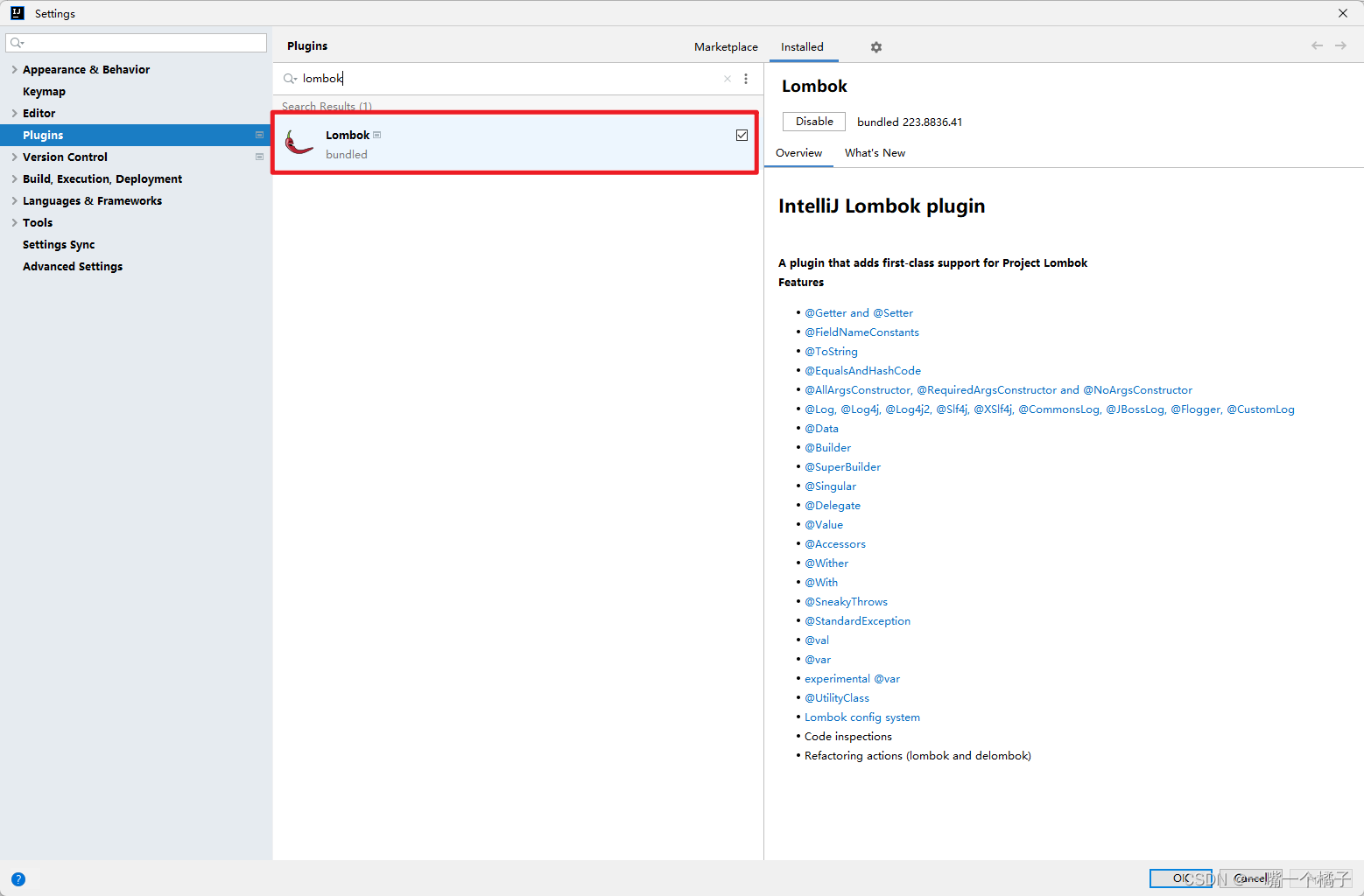
Task: Open the @Getter and @Setter link
Action: 859,313
